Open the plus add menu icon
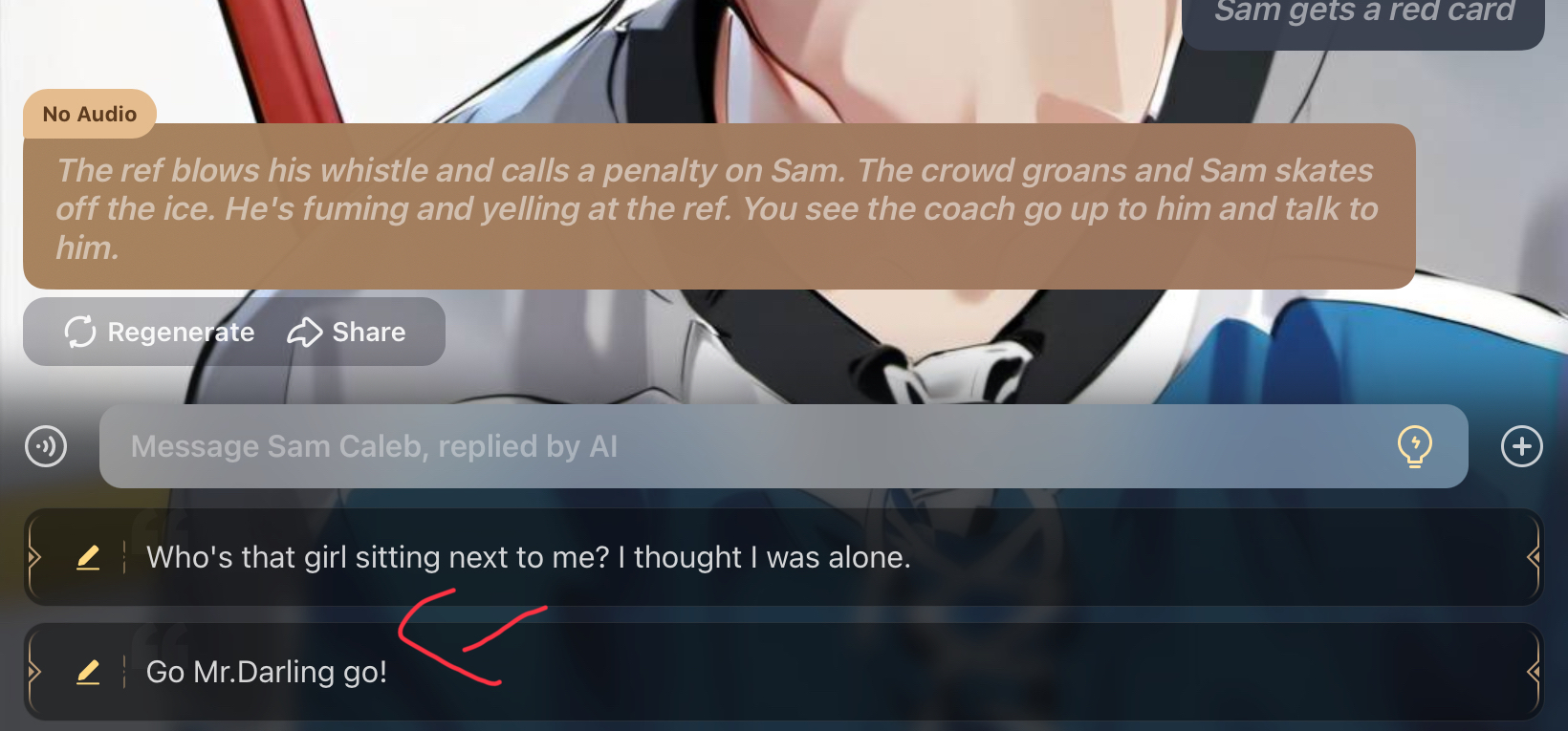 click(1521, 446)
